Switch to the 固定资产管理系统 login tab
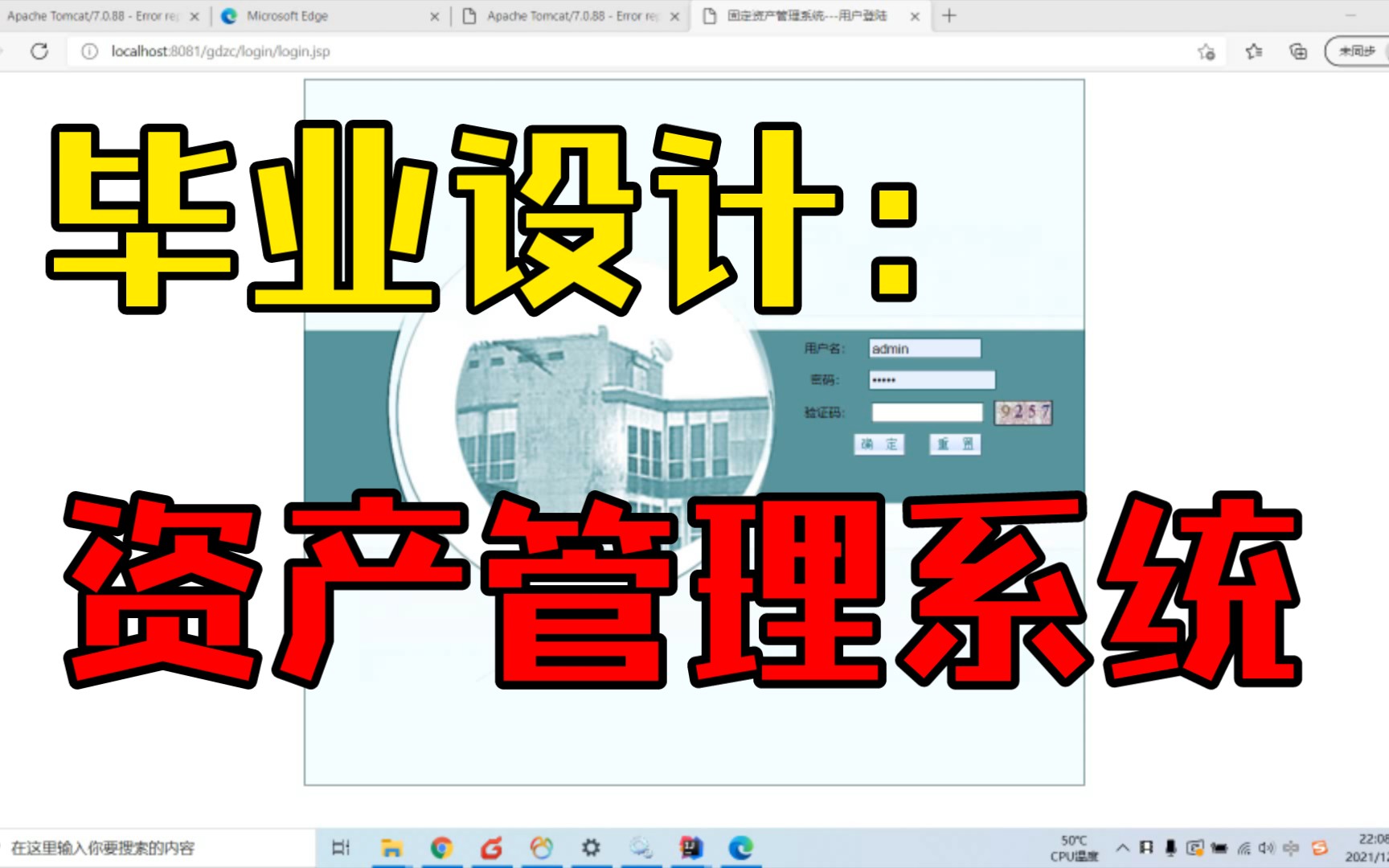This screenshot has height=868, width=1389. (x=808, y=15)
